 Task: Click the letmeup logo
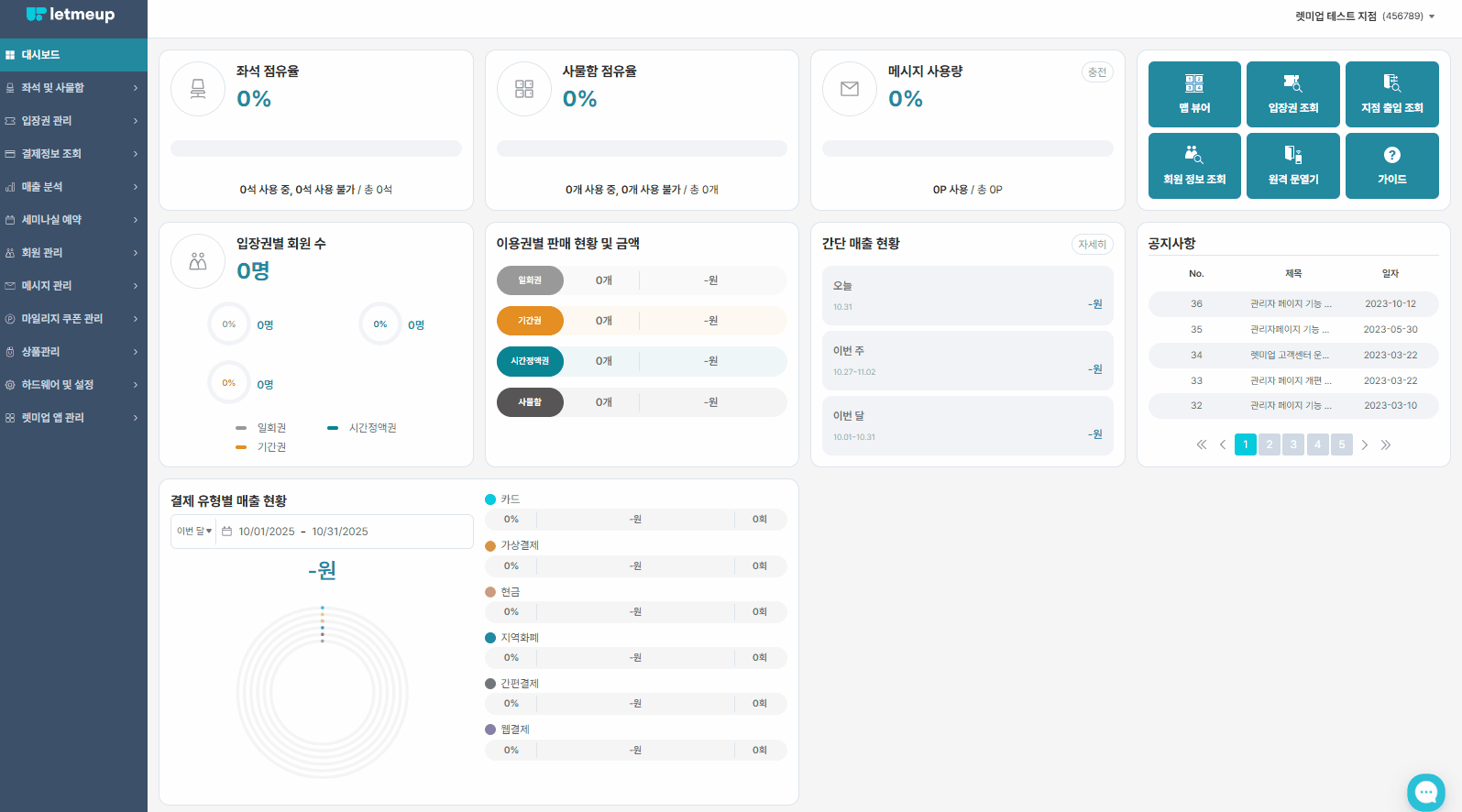(x=71, y=15)
